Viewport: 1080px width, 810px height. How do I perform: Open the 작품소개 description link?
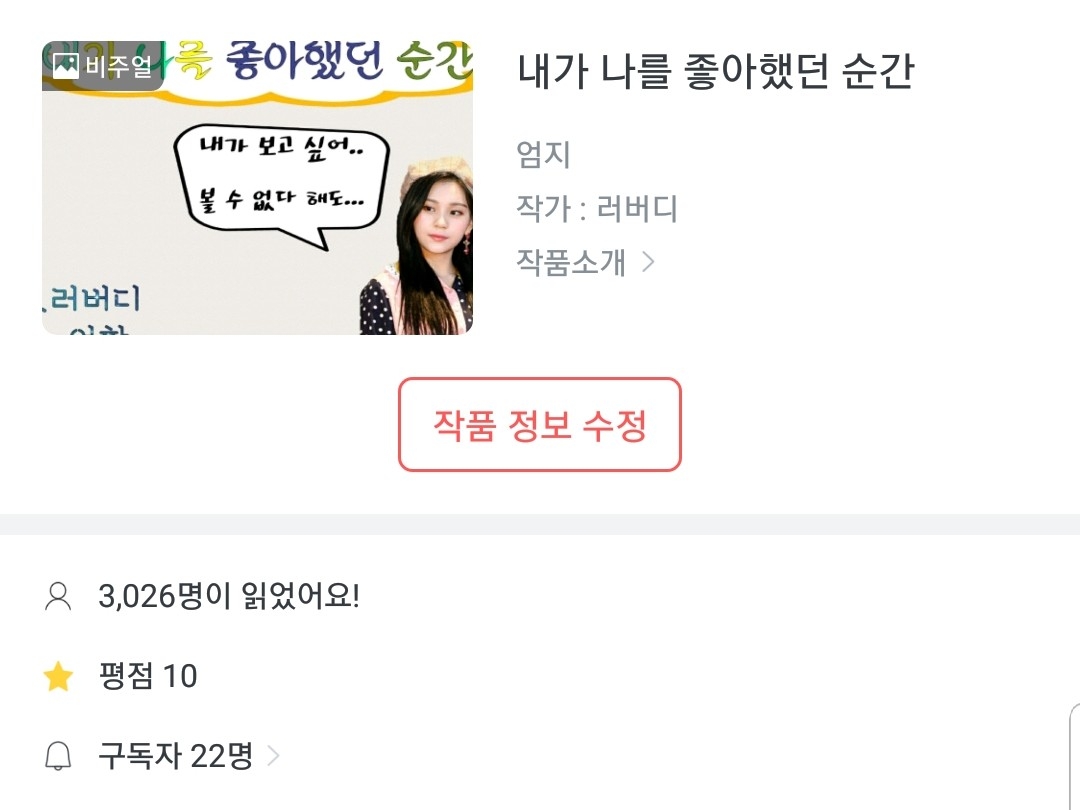tap(571, 262)
